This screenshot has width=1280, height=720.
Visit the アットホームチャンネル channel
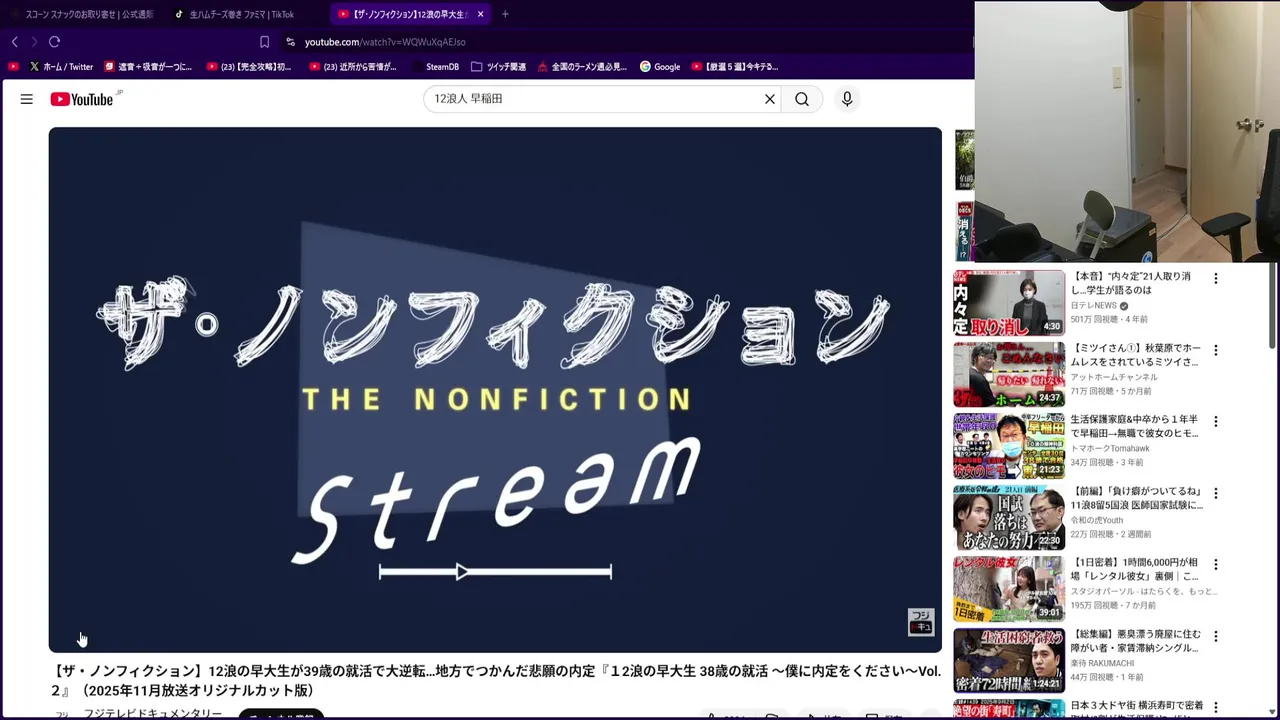pyautogui.click(x=1114, y=377)
